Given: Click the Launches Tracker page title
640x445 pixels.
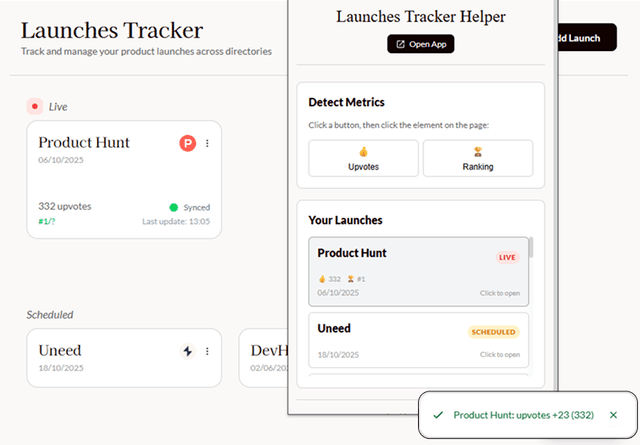Looking at the screenshot, I should [112, 31].
